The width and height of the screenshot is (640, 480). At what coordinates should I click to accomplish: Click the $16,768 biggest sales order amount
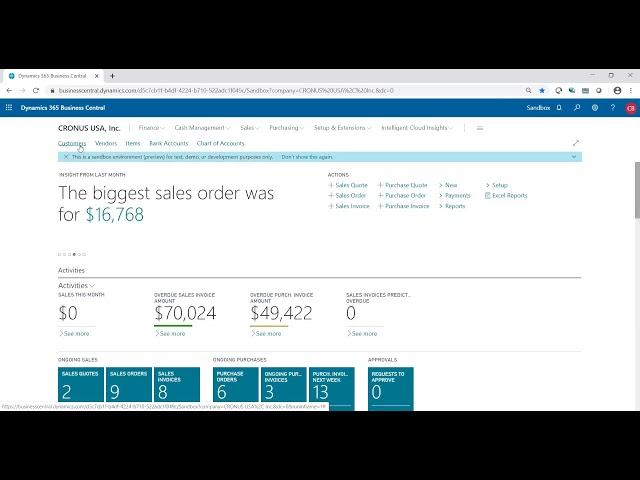(115, 214)
